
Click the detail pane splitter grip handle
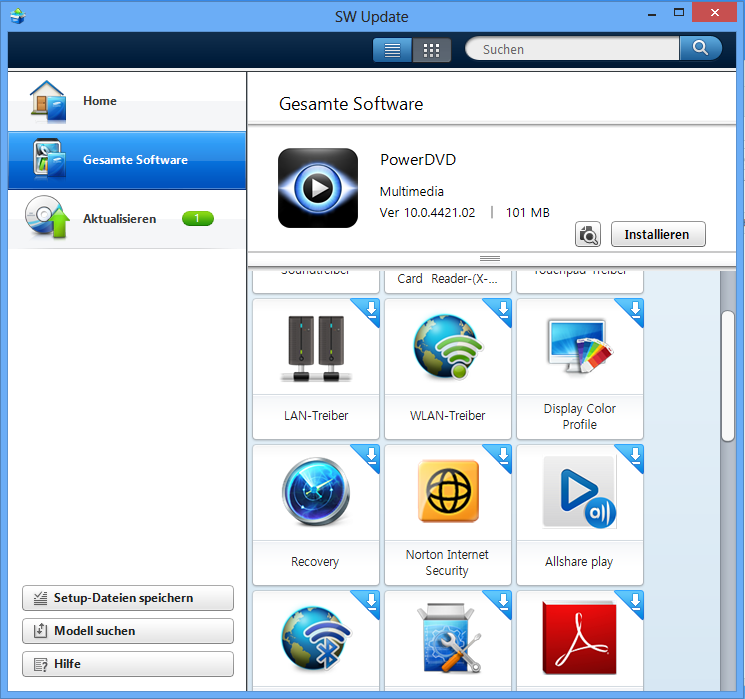pos(490,259)
